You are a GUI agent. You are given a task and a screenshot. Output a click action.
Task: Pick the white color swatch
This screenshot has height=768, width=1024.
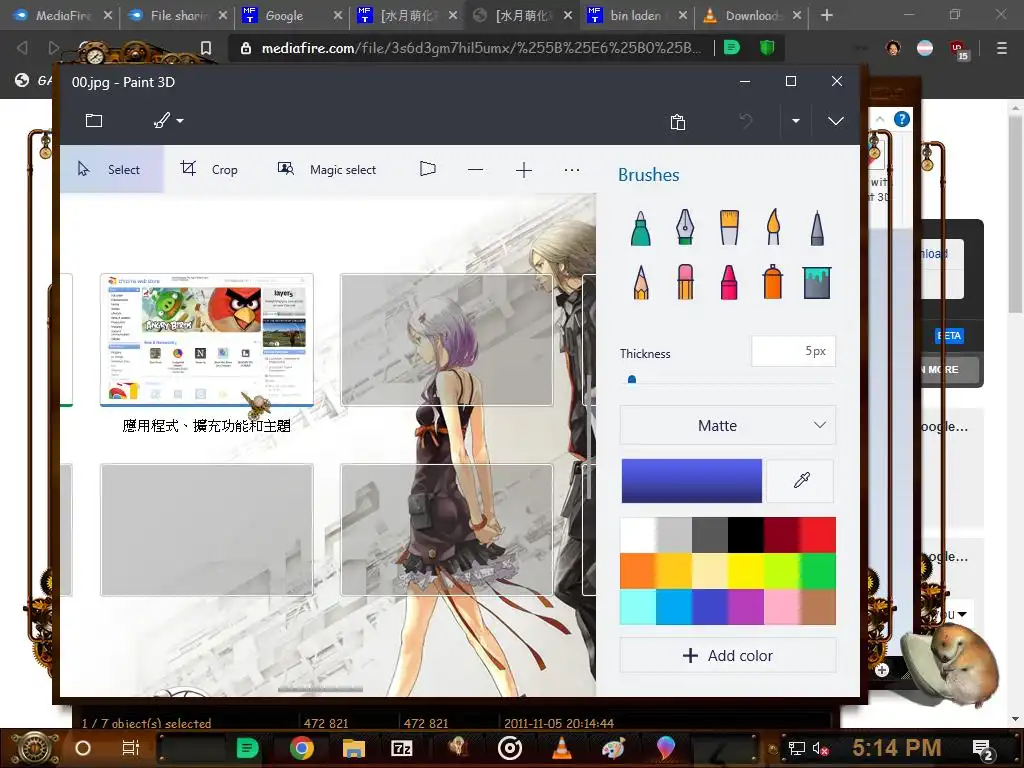click(638, 535)
